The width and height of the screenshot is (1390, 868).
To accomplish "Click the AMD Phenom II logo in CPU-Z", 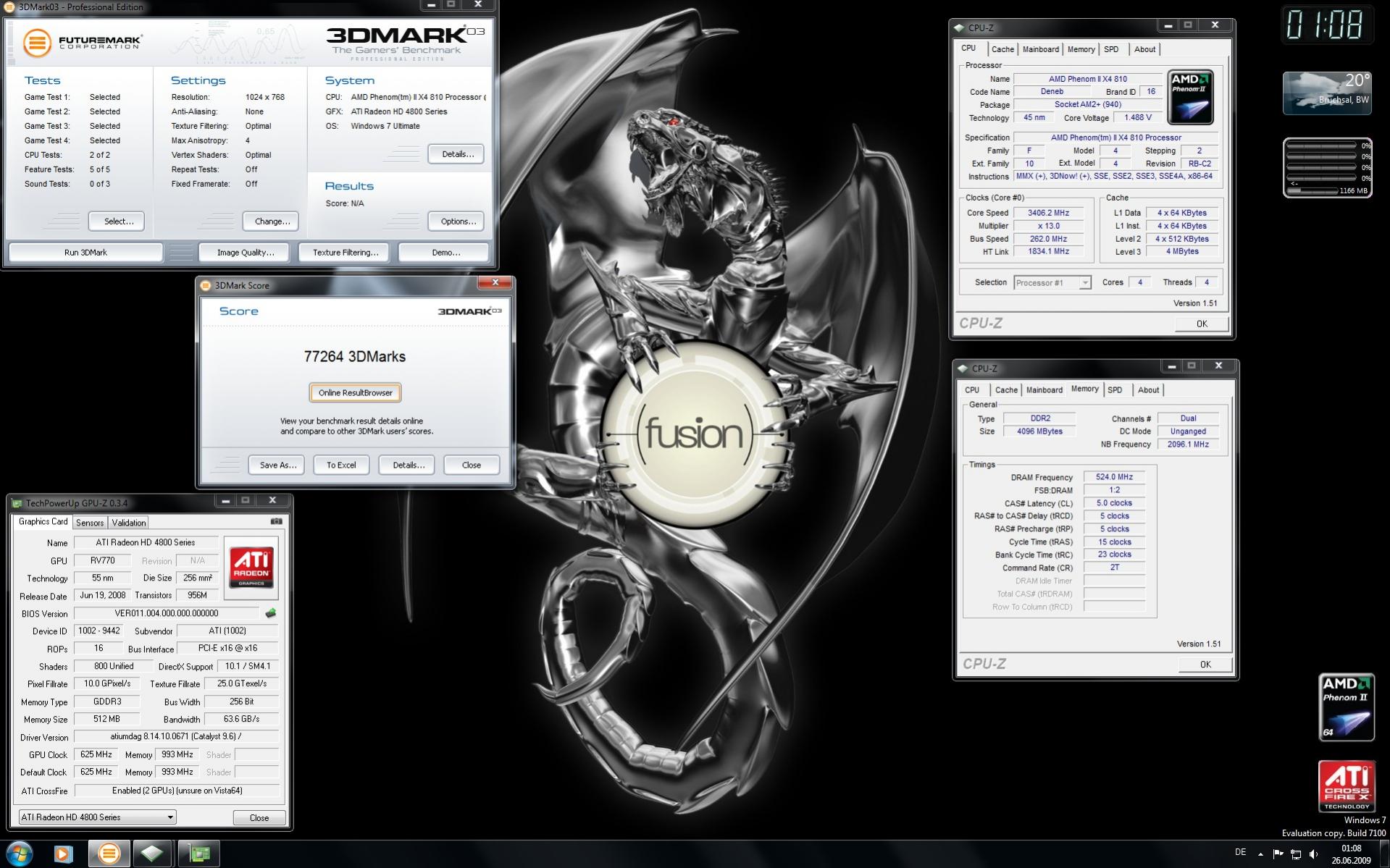I will pos(1190,98).
